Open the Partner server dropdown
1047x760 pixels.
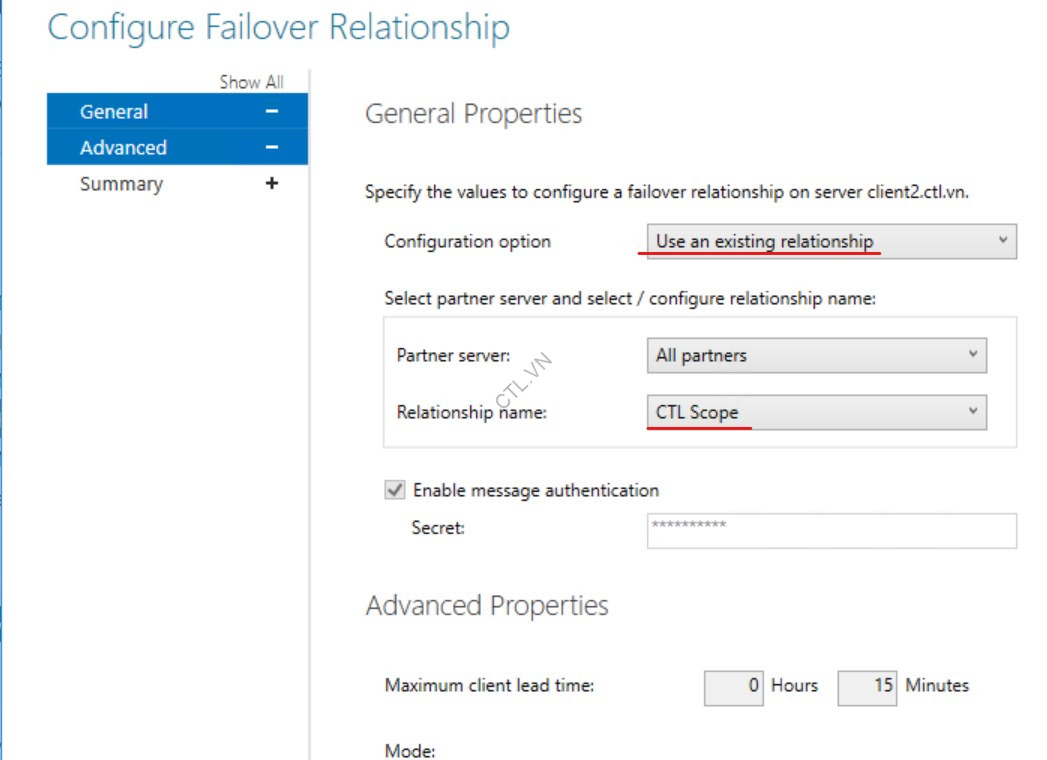point(815,355)
